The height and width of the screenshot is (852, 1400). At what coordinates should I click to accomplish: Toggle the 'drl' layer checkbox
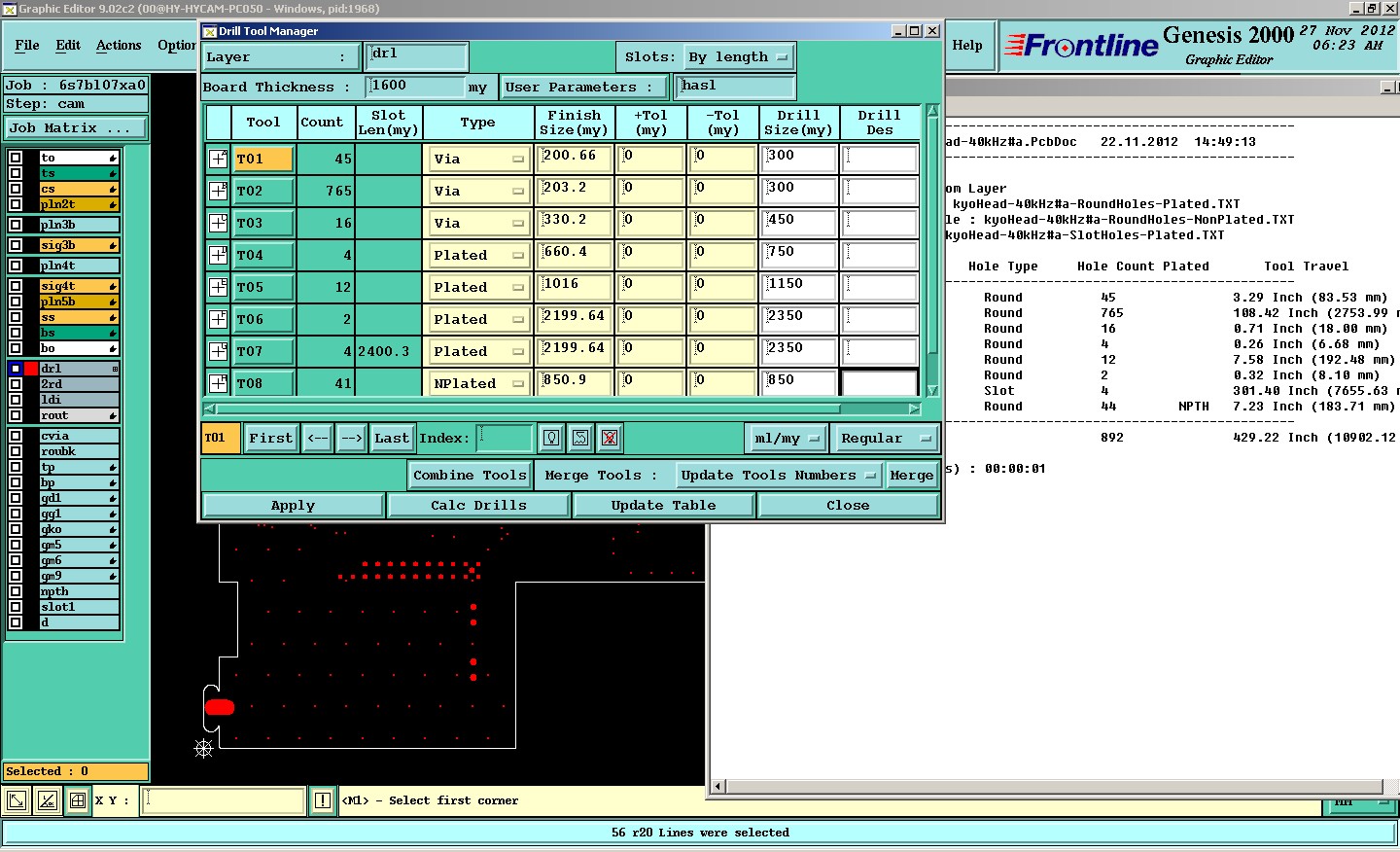(x=16, y=369)
